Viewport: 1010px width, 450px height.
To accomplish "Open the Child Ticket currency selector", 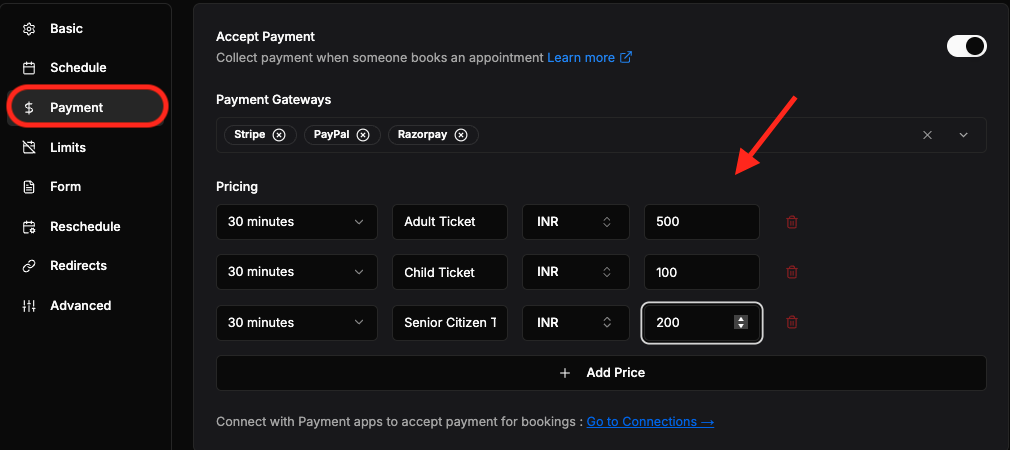I will [x=575, y=272].
